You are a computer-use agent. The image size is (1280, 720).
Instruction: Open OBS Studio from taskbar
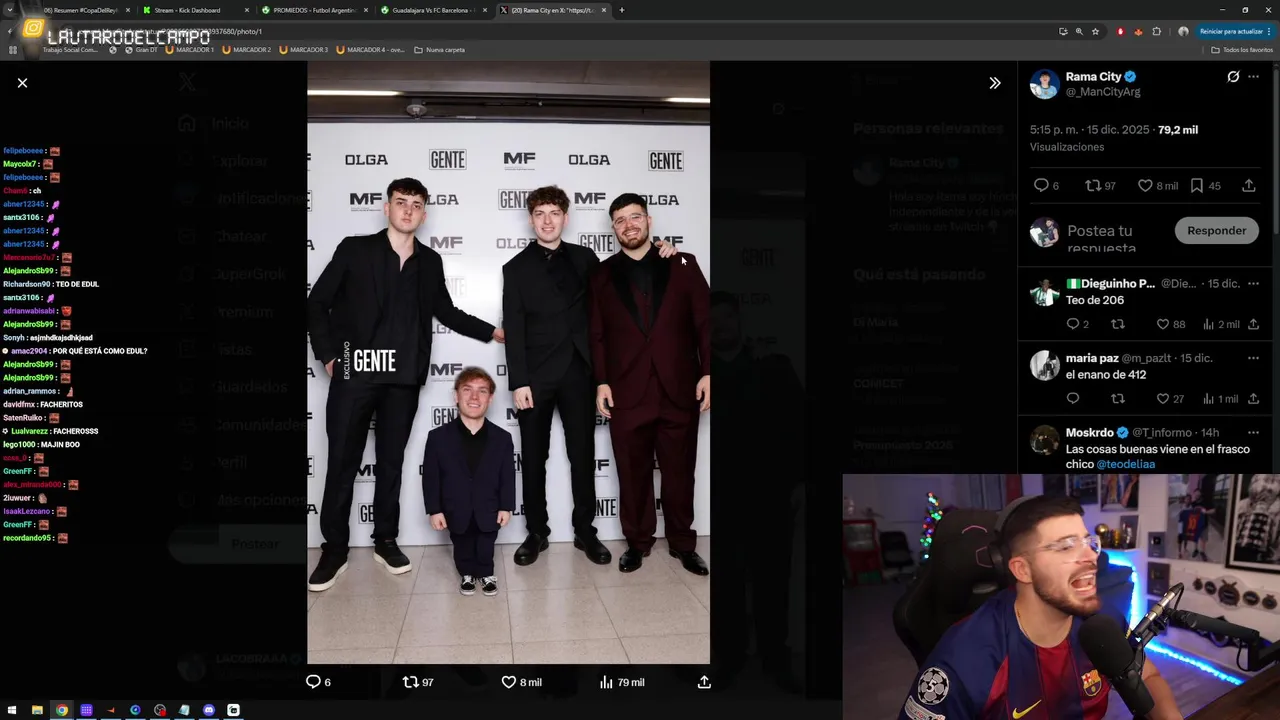(160, 710)
